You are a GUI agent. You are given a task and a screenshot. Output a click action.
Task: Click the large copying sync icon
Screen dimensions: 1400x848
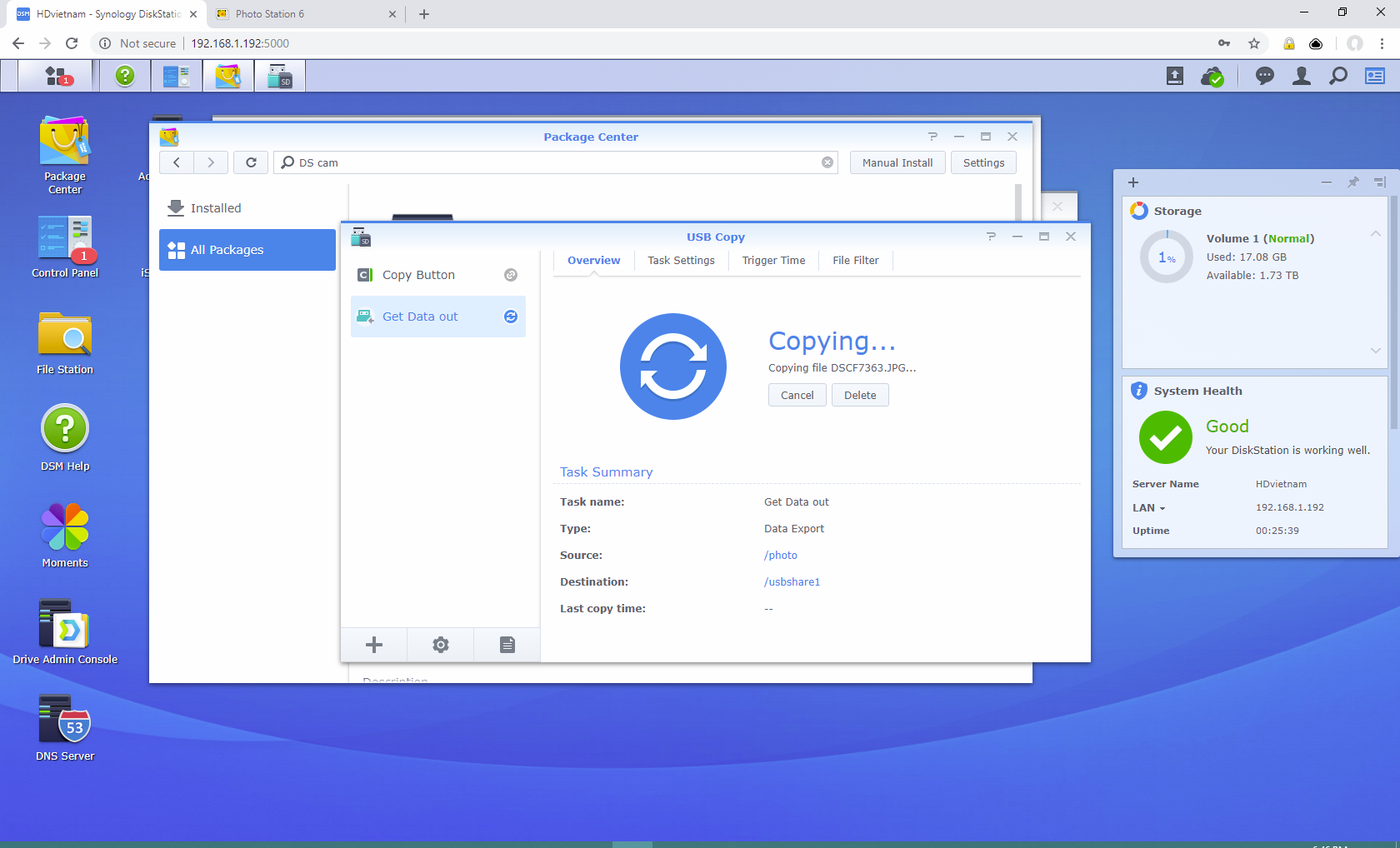(x=673, y=367)
